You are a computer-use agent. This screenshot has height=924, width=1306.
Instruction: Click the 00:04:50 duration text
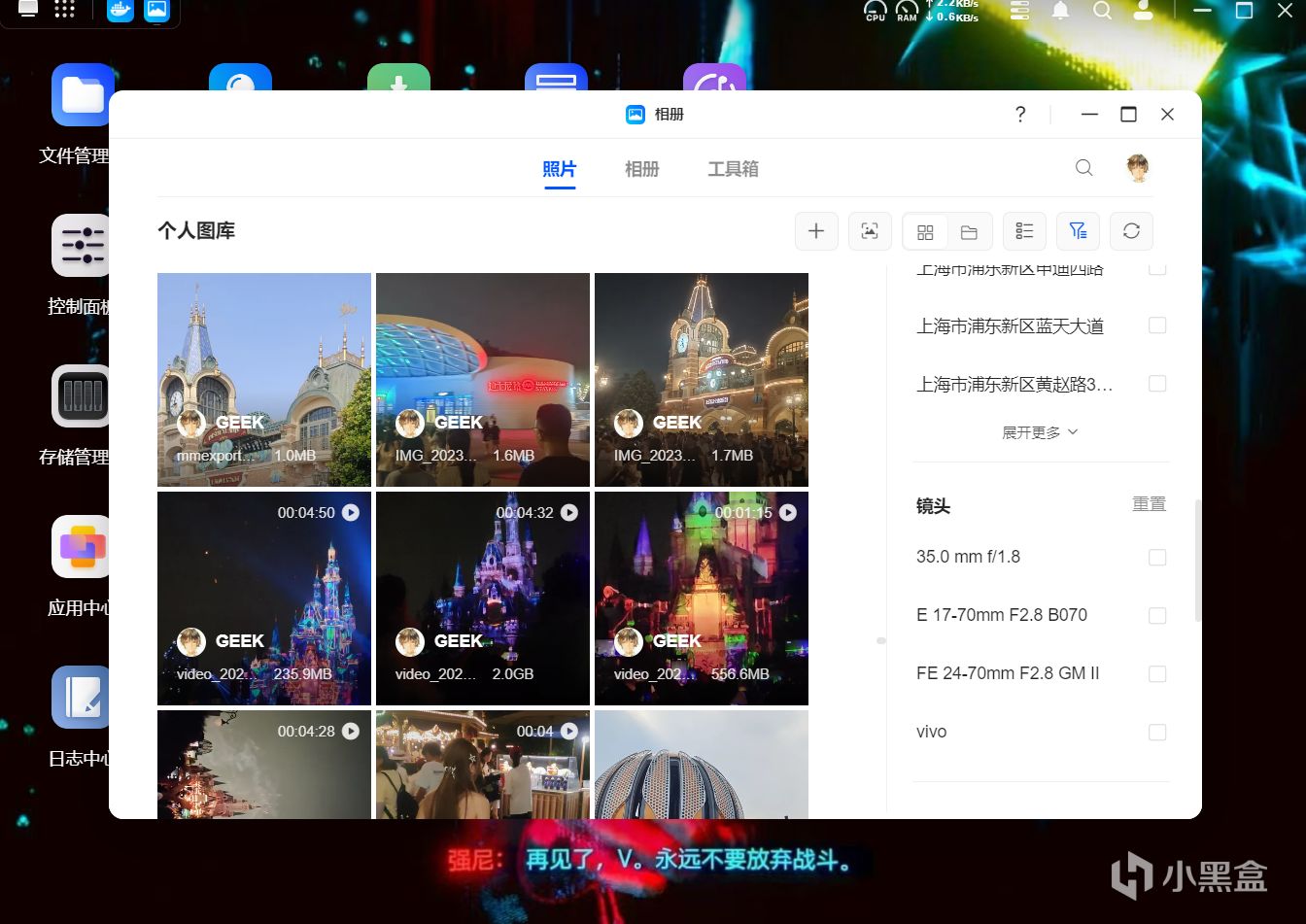pyautogui.click(x=306, y=512)
